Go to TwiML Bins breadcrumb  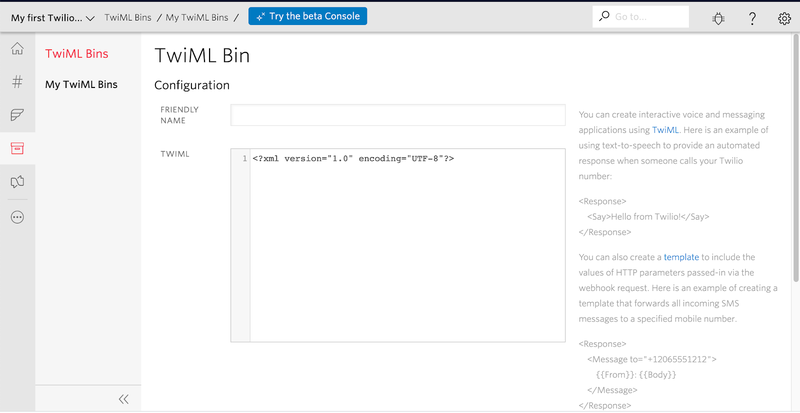click(x=128, y=17)
